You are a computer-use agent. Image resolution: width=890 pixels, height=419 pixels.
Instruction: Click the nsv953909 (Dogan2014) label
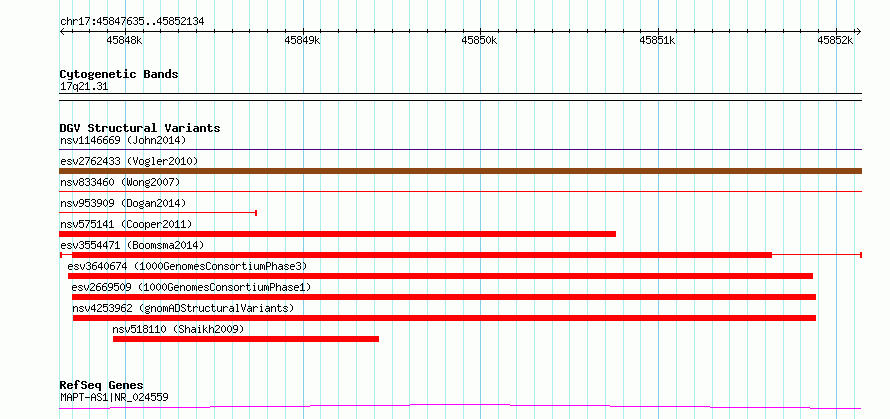point(123,203)
